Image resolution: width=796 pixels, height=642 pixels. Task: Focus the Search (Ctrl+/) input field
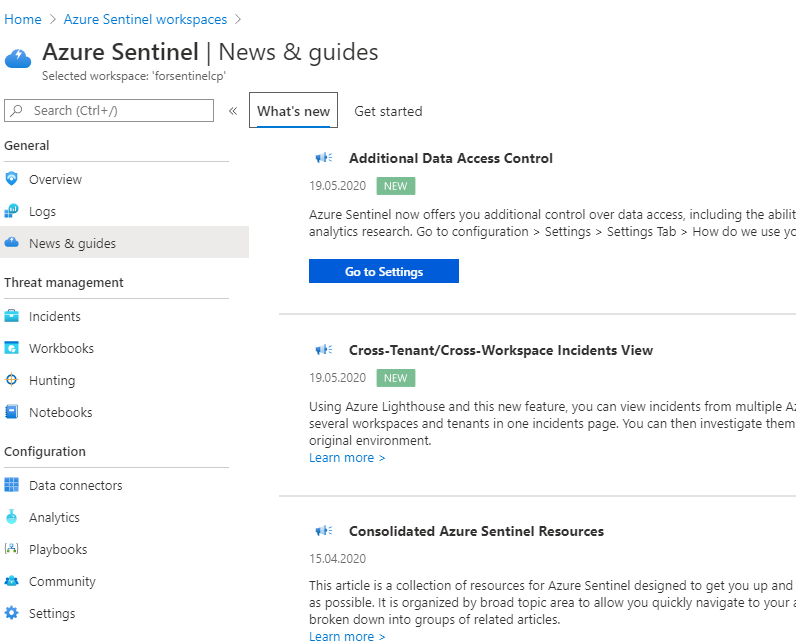click(x=109, y=110)
